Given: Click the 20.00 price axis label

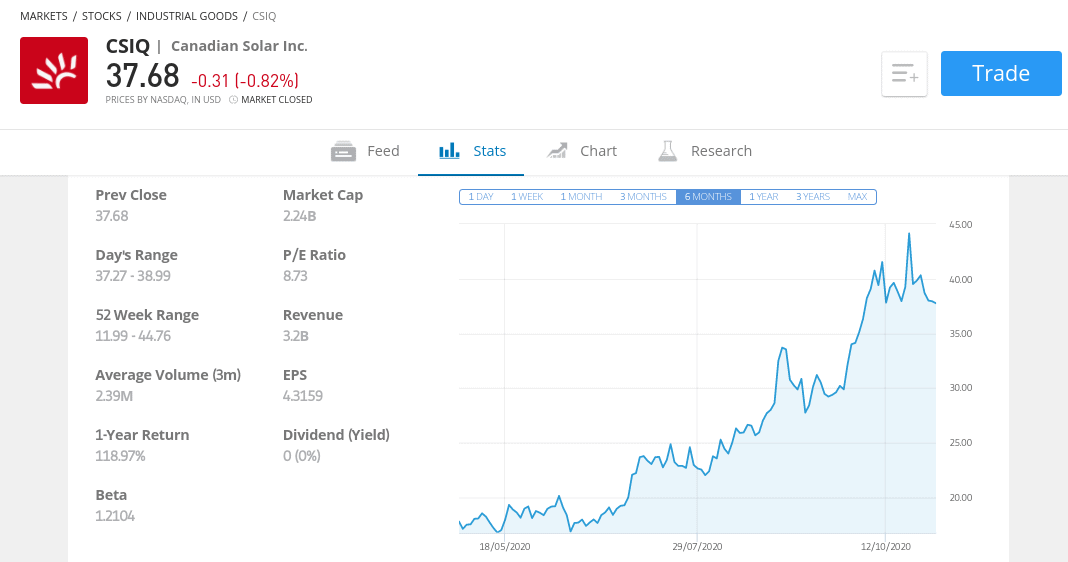Looking at the screenshot, I should pyautogui.click(x=960, y=497).
